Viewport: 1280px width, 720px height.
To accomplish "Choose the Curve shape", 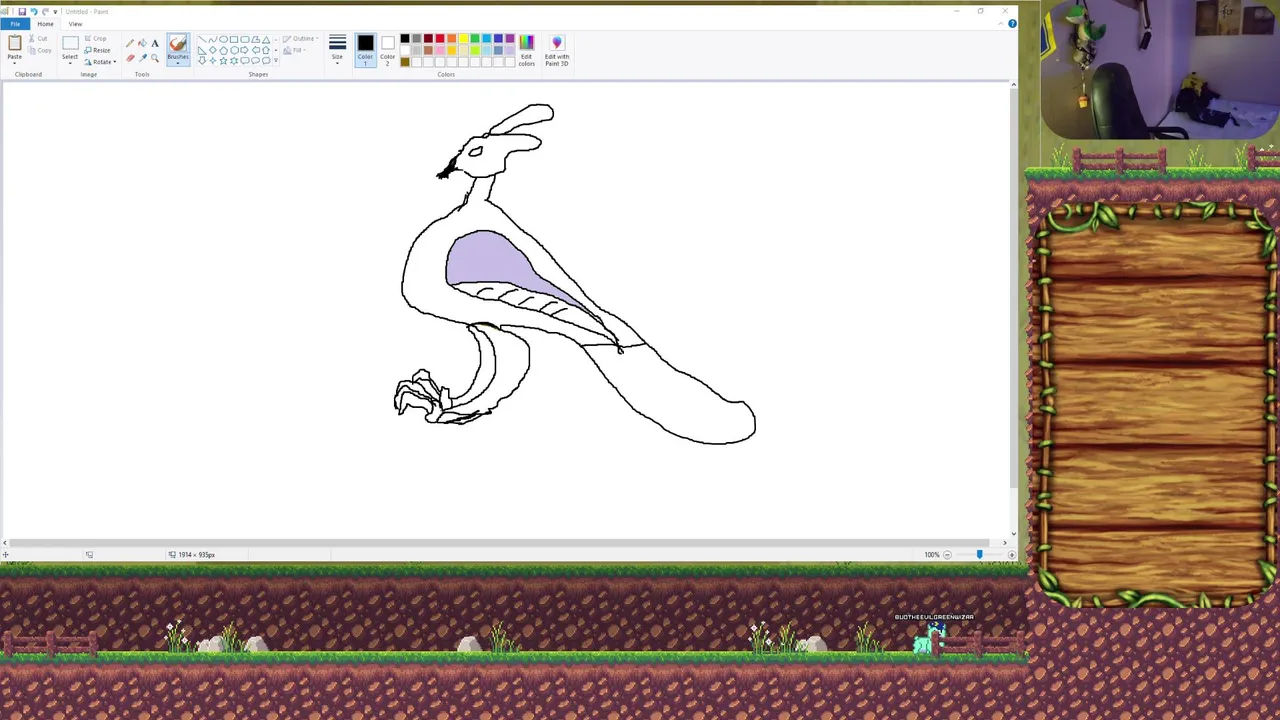I will coord(212,39).
